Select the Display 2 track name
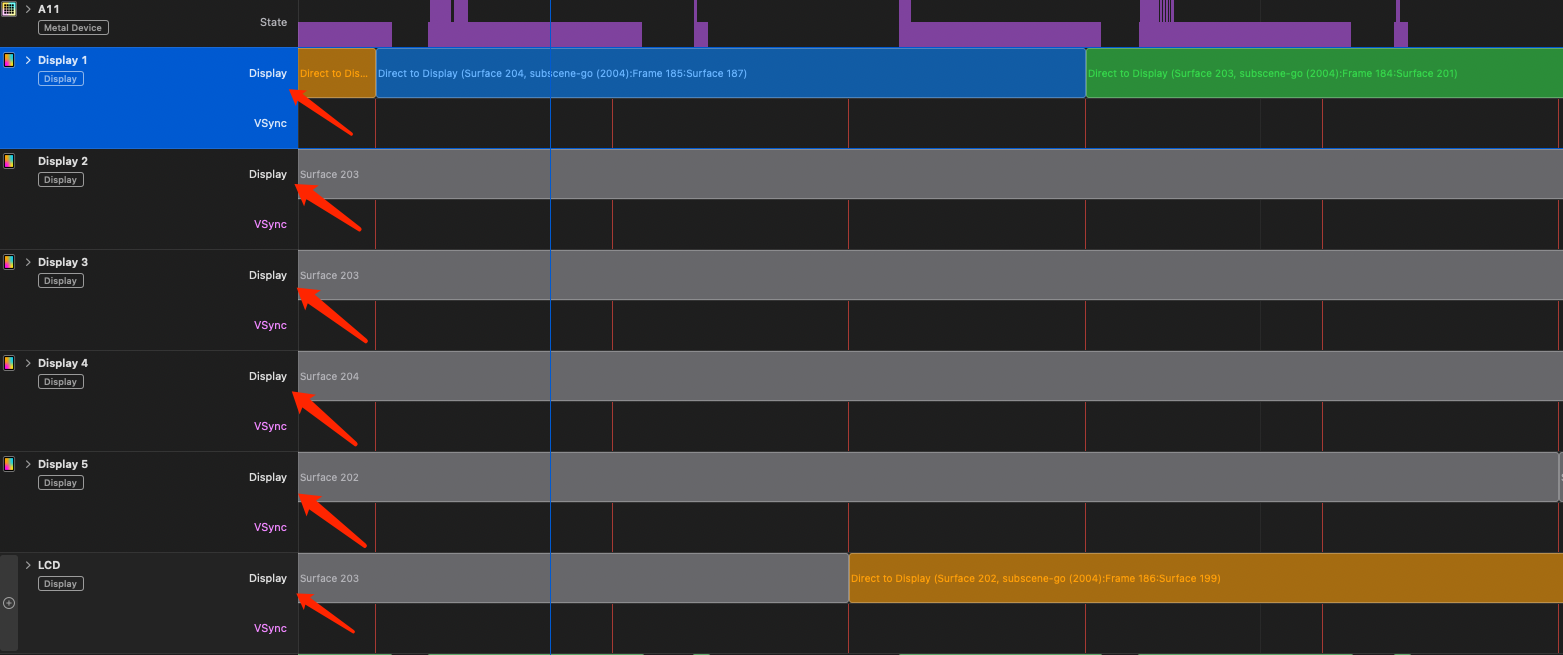 (x=63, y=161)
